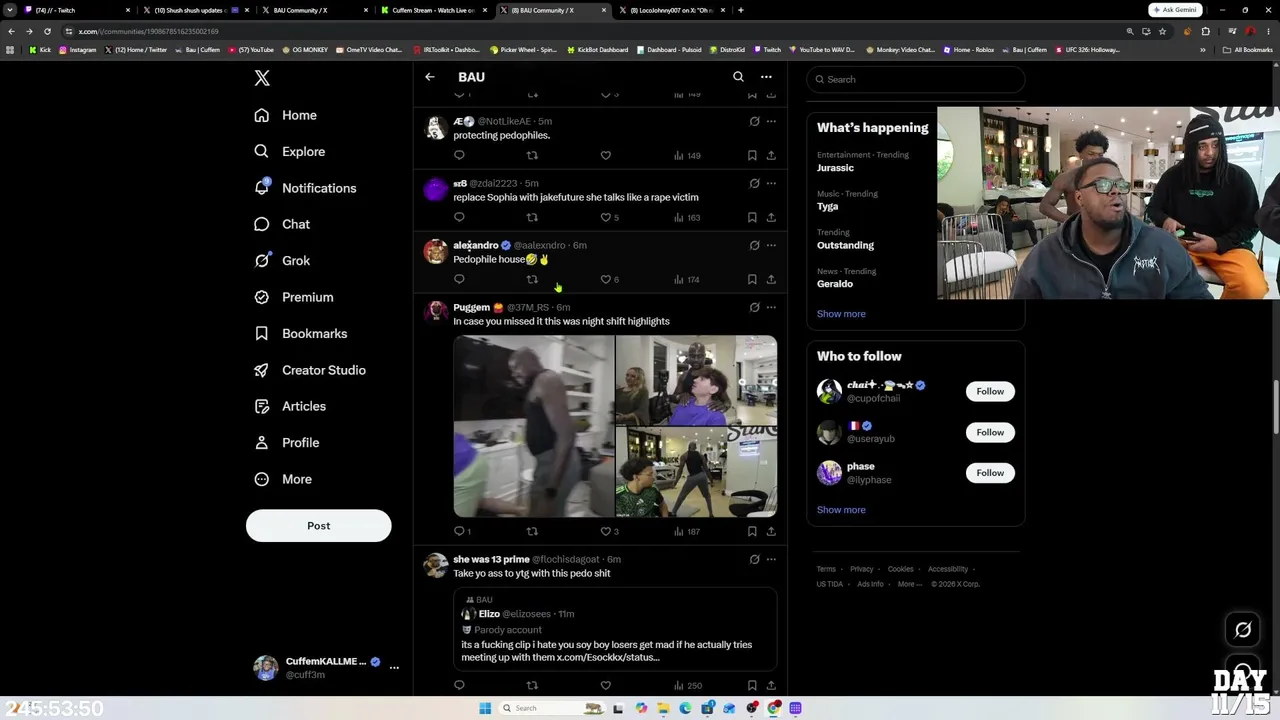Viewport: 1280px width, 720px height.
Task: Open the three-dot menu on Puggem's post
Action: point(771,307)
